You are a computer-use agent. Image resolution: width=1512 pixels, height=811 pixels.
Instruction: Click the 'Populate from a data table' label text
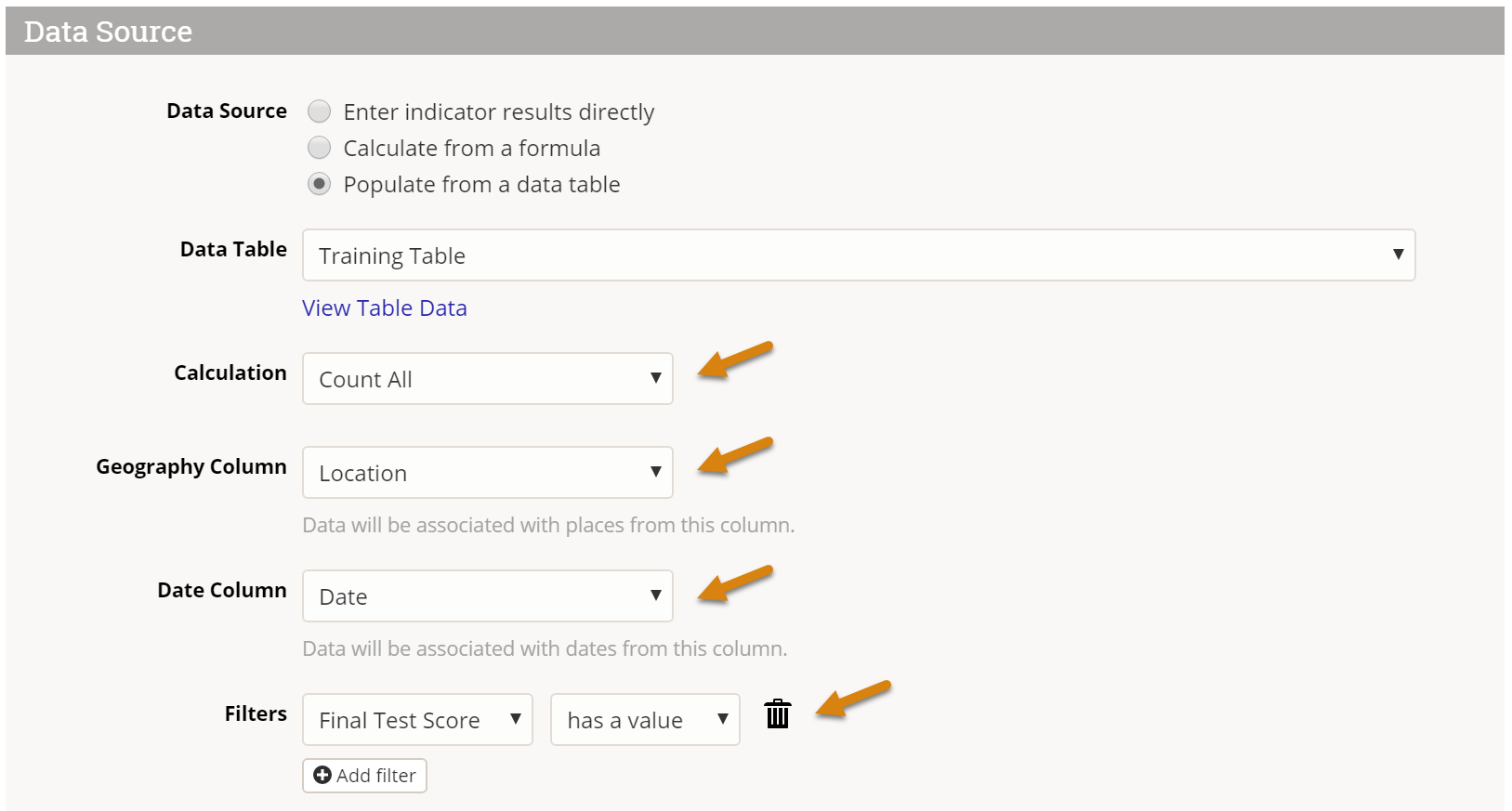(481, 185)
